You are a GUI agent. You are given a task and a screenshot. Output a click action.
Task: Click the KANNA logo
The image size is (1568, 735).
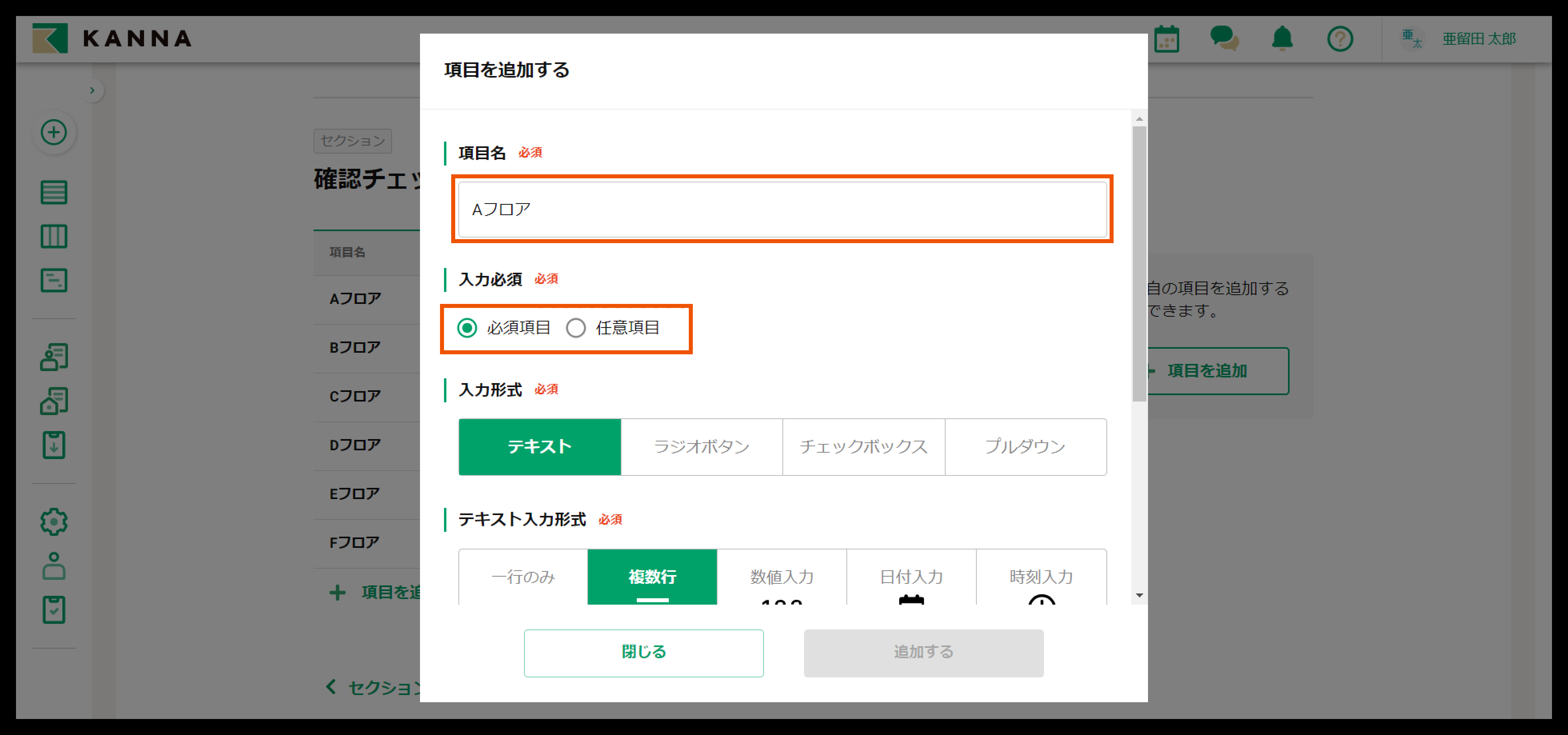(112, 38)
